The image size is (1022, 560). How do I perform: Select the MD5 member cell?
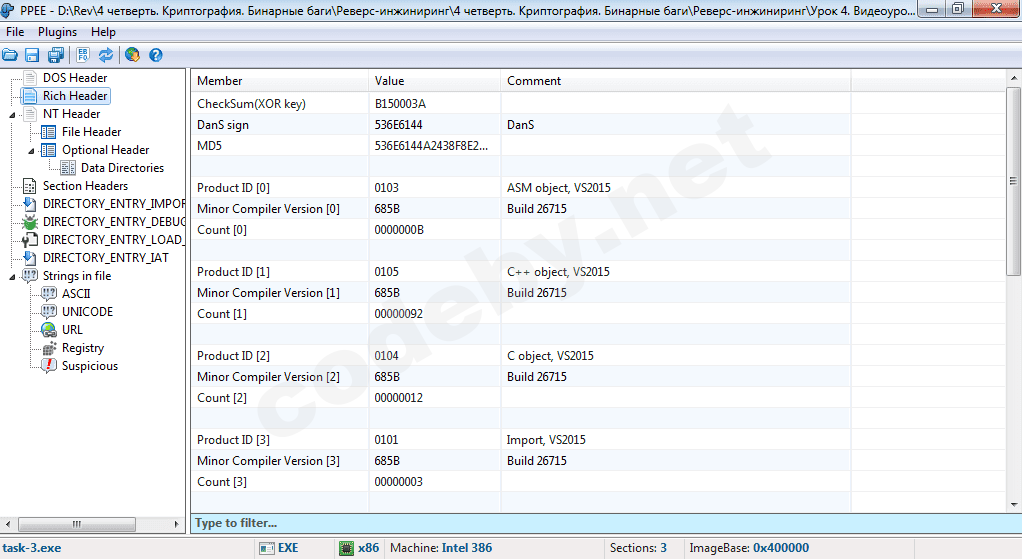pos(280,145)
